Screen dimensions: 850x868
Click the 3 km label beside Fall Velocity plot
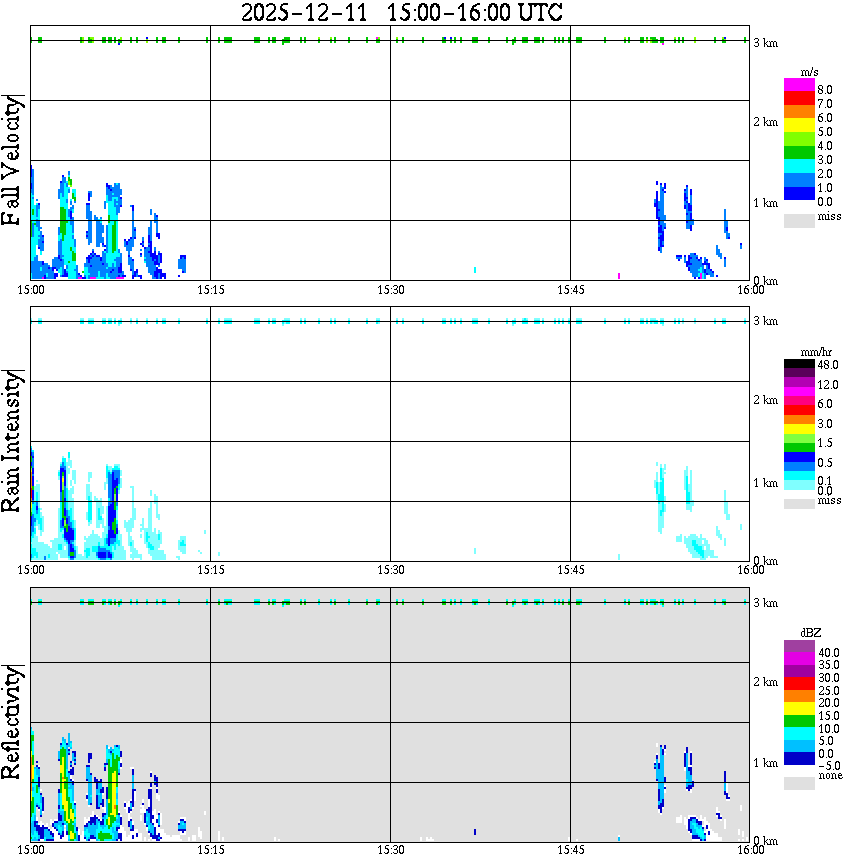tap(765, 43)
